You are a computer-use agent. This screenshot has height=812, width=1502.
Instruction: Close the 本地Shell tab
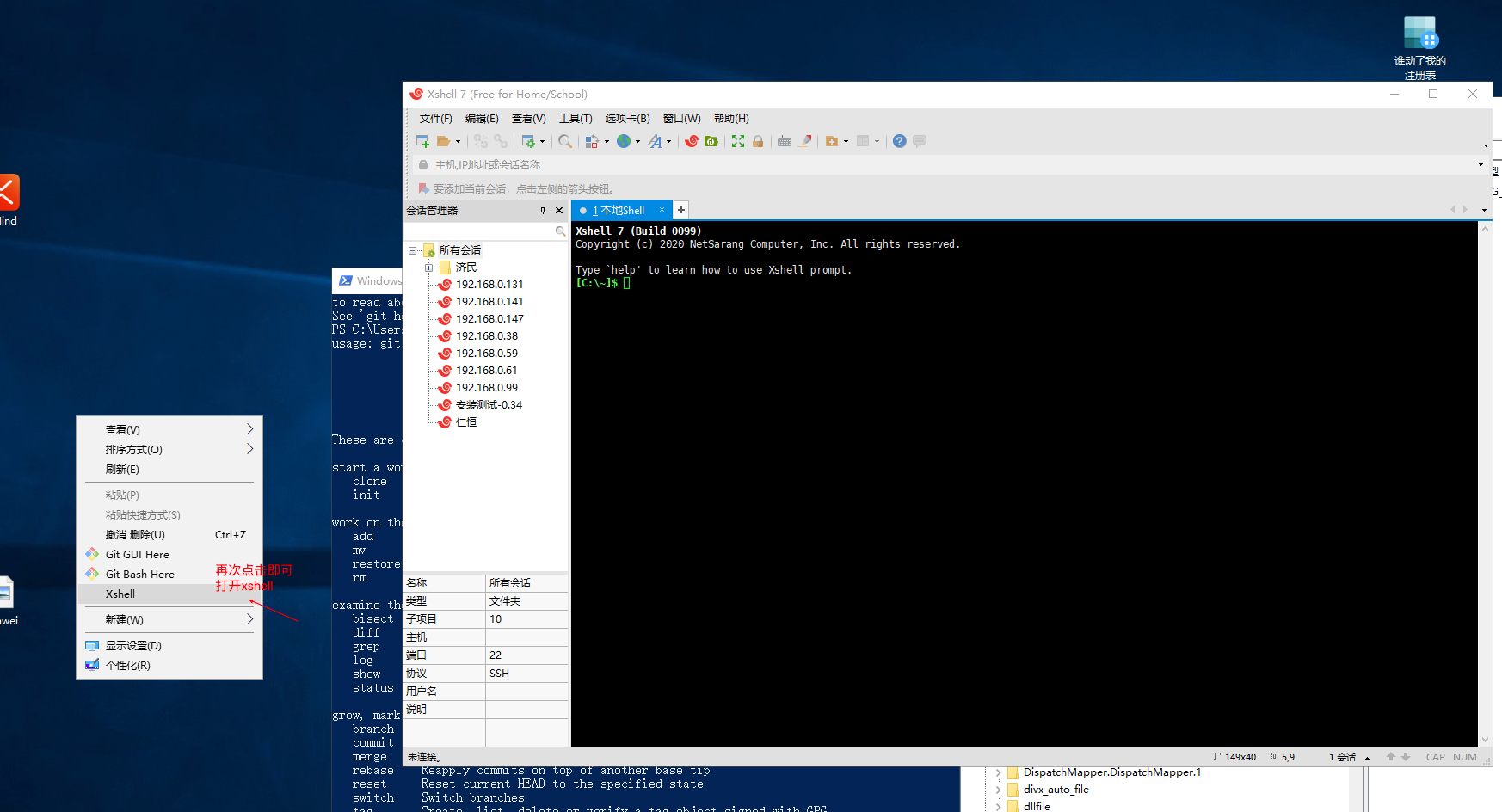click(662, 210)
